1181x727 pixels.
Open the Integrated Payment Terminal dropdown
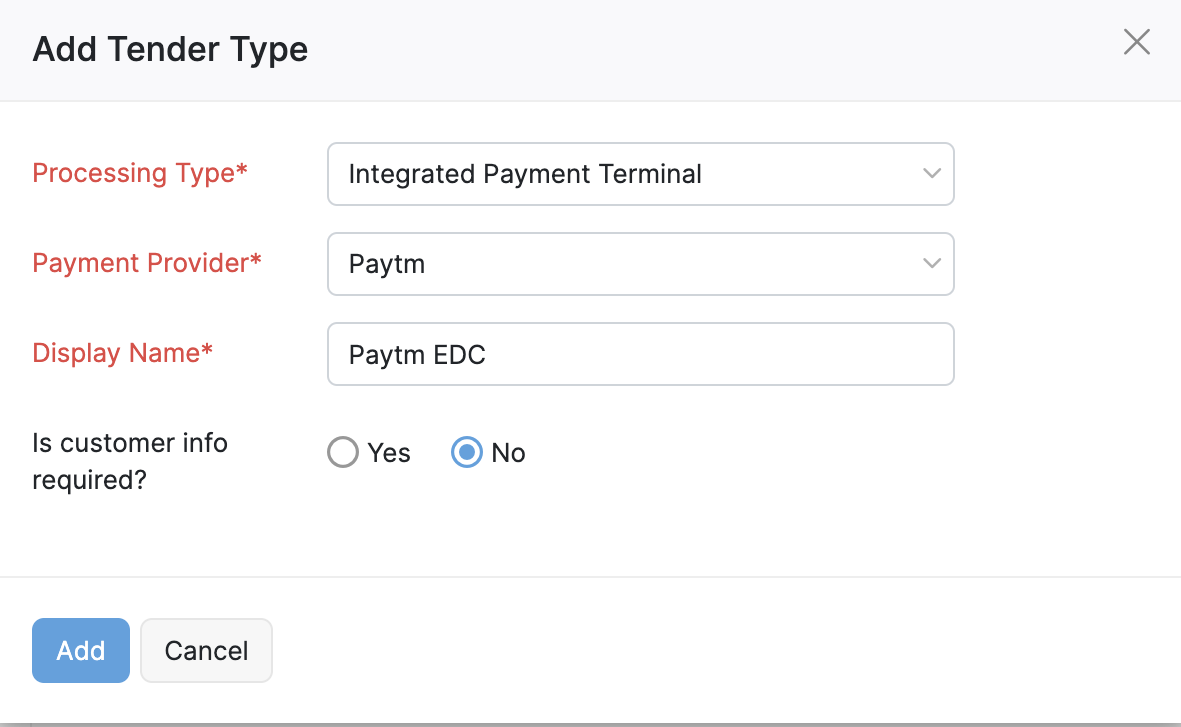tap(640, 174)
